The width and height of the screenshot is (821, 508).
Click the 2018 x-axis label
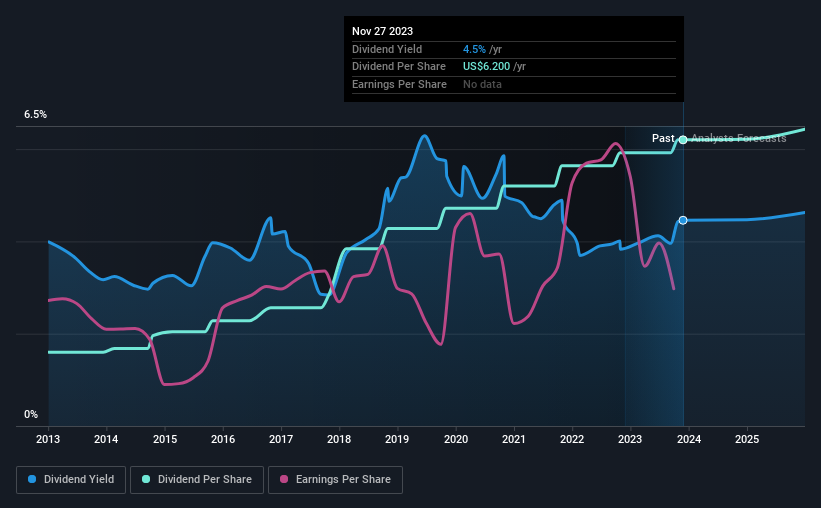339,439
